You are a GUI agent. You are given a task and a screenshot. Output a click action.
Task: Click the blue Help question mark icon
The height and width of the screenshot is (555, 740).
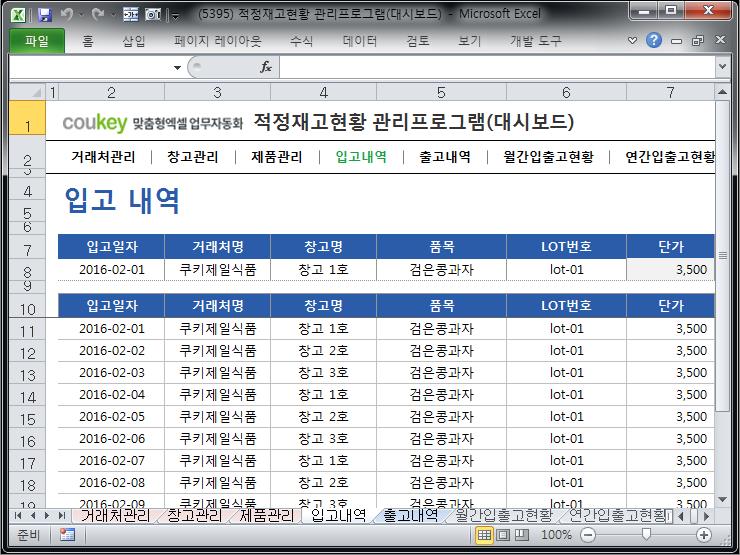tap(654, 41)
